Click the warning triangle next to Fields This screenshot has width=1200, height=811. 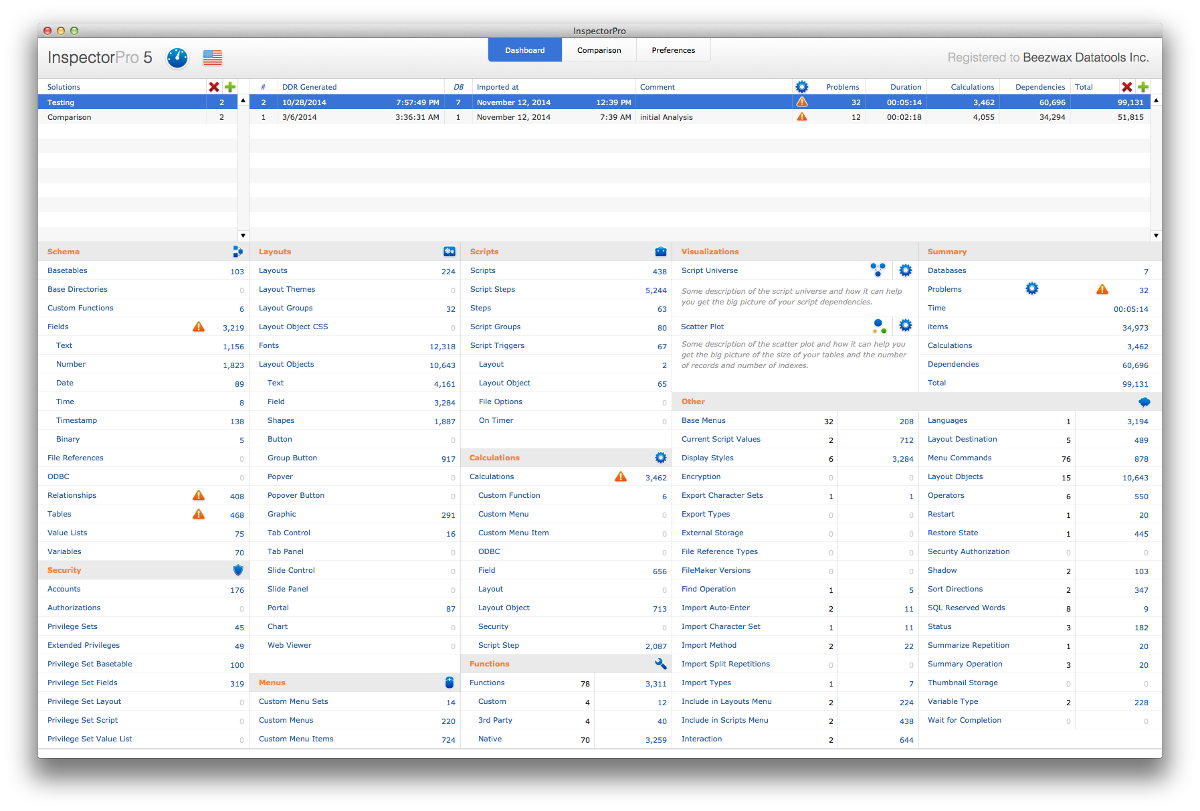click(198, 326)
